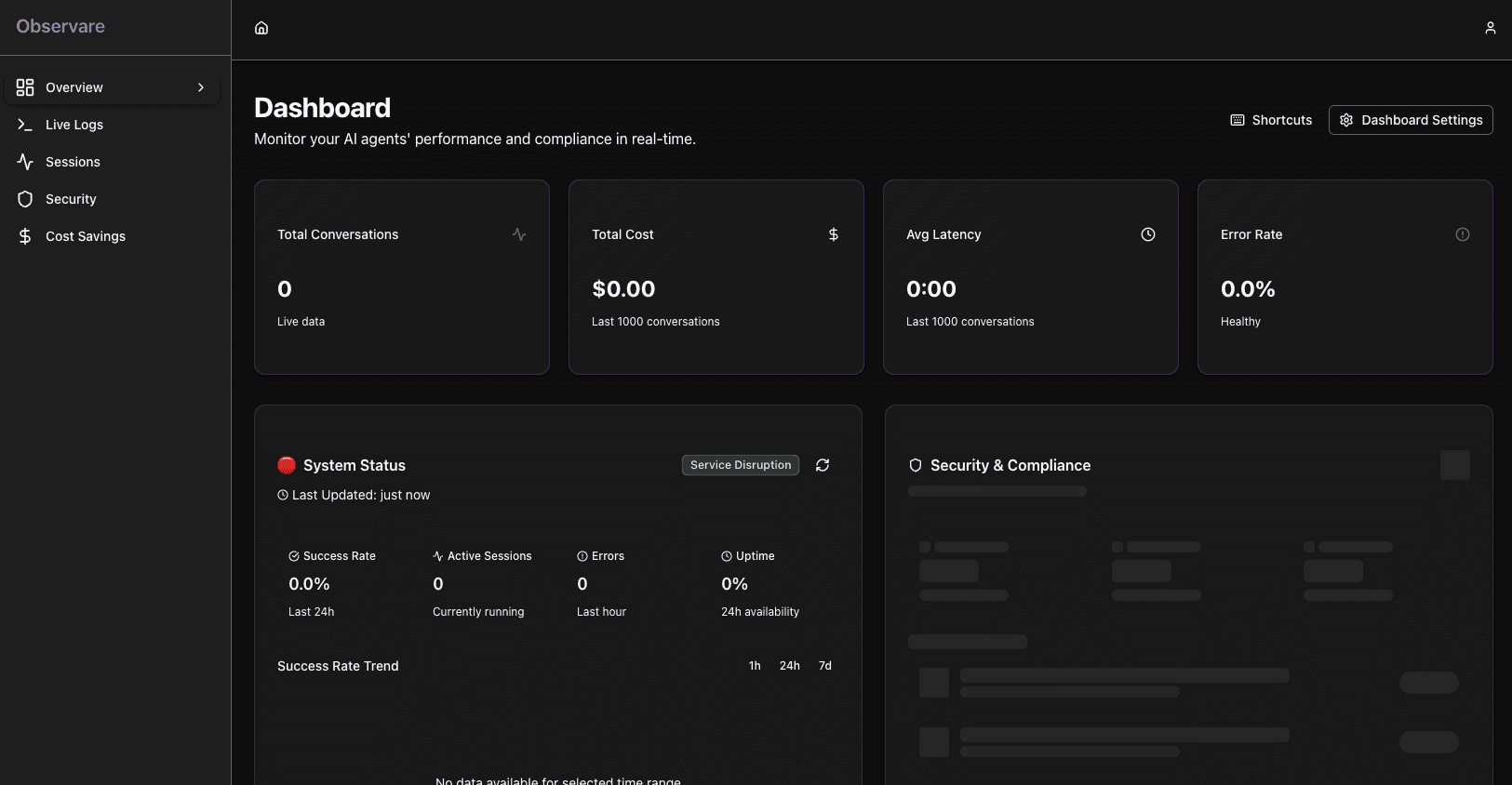1512x785 pixels.
Task: Click the Live Logs terminal icon
Action: (x=25, y=125)
